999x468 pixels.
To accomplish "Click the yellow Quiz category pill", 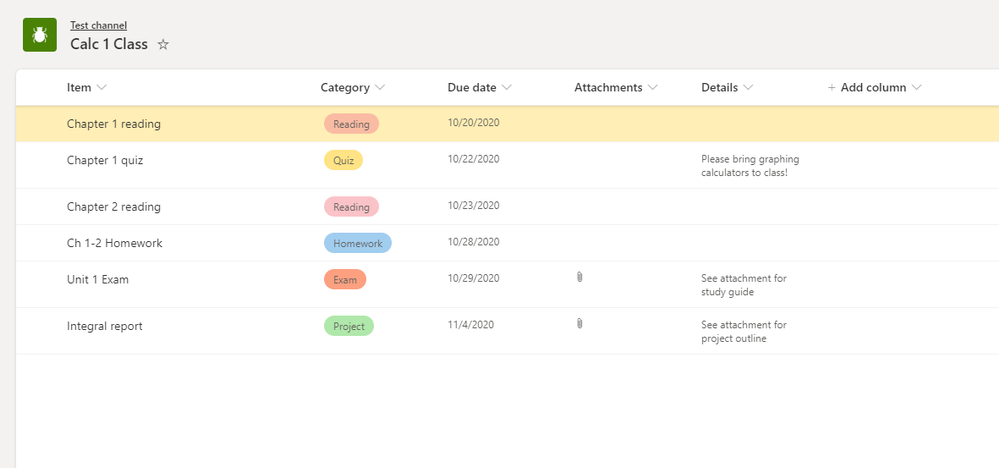I will pyautogui.click(x=343, y=160).
